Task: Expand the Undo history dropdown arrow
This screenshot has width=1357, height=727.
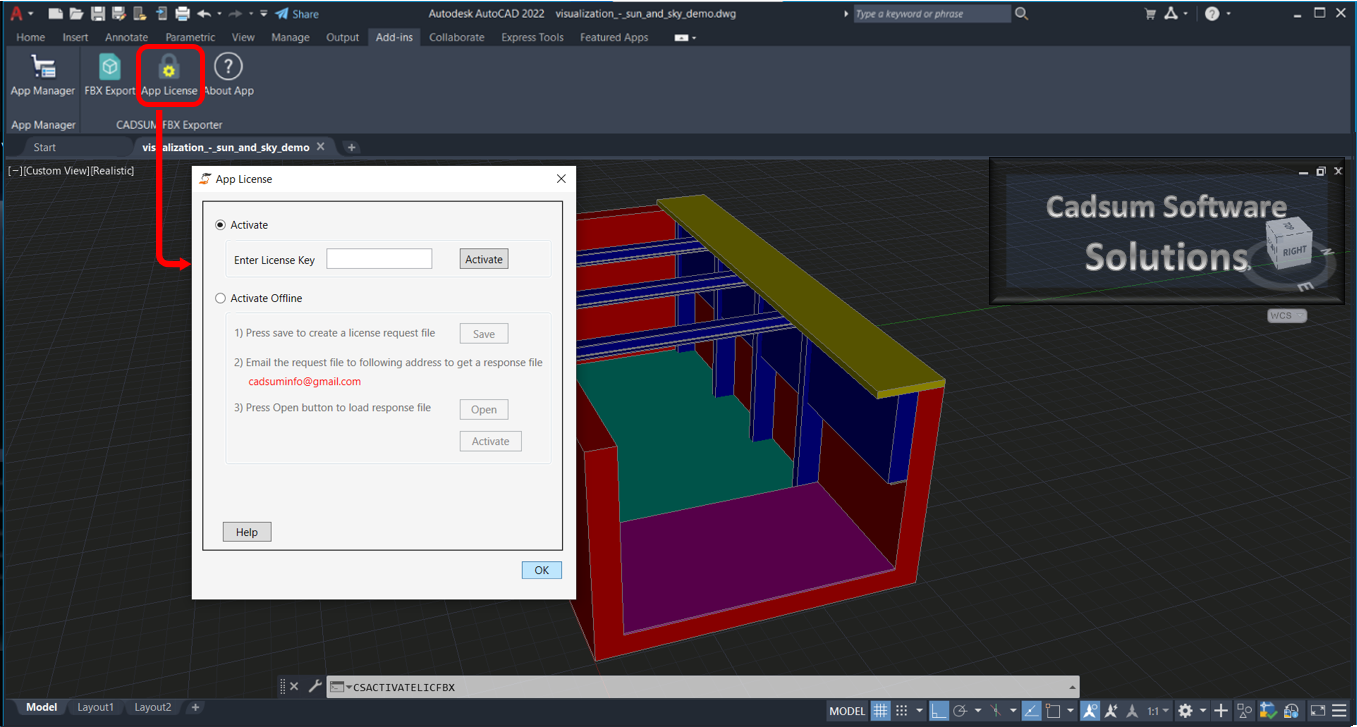Action: click(x=219, y=13)
